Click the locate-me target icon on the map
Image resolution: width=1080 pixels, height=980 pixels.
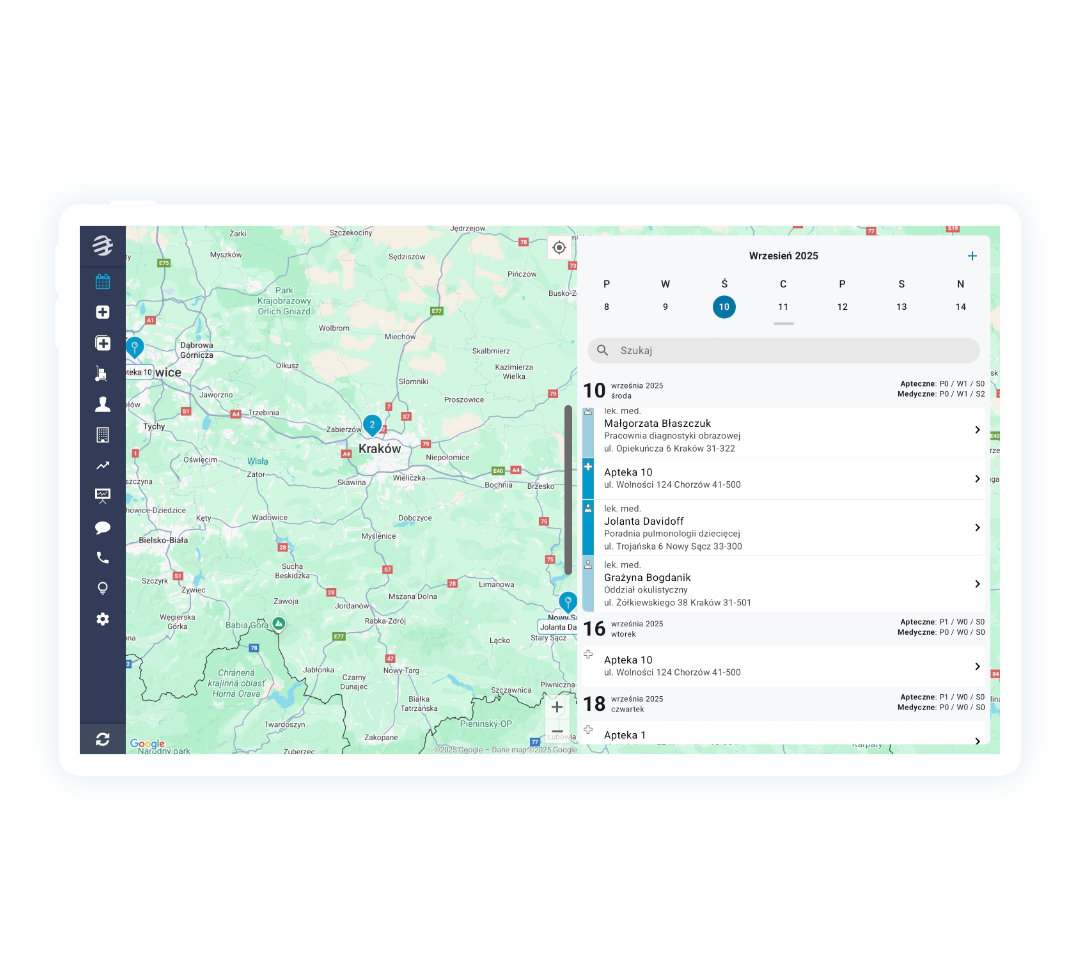pyautogui.click(x=559, y=247)
